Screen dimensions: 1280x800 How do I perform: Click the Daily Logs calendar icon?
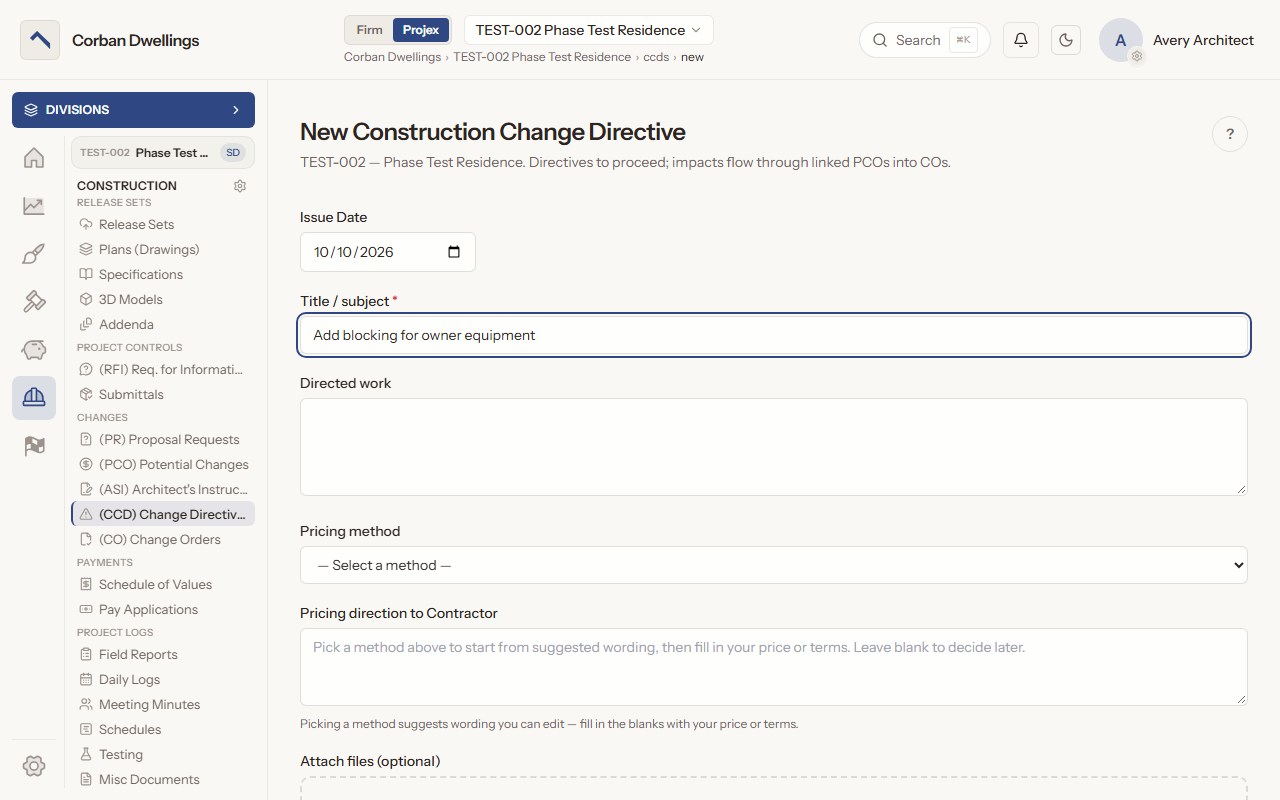click(x=86, y=680)
